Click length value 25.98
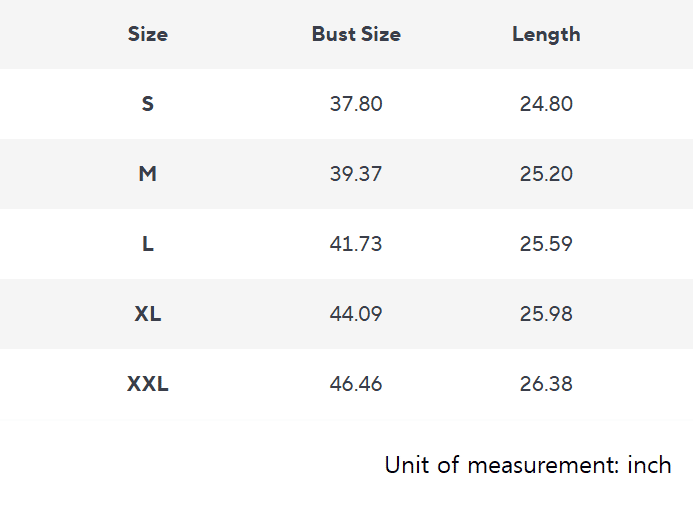693x510 pixels. [x=546, y=314]
